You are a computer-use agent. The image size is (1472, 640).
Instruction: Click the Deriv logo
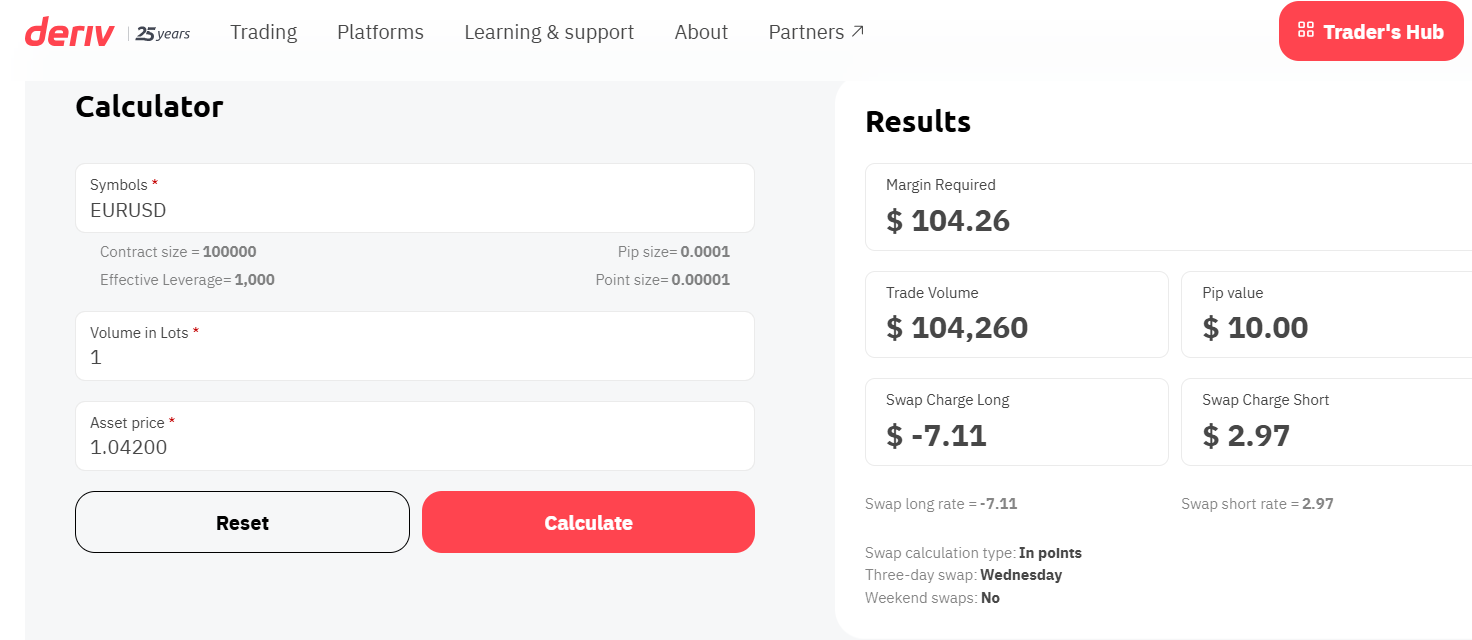[71, 32]
